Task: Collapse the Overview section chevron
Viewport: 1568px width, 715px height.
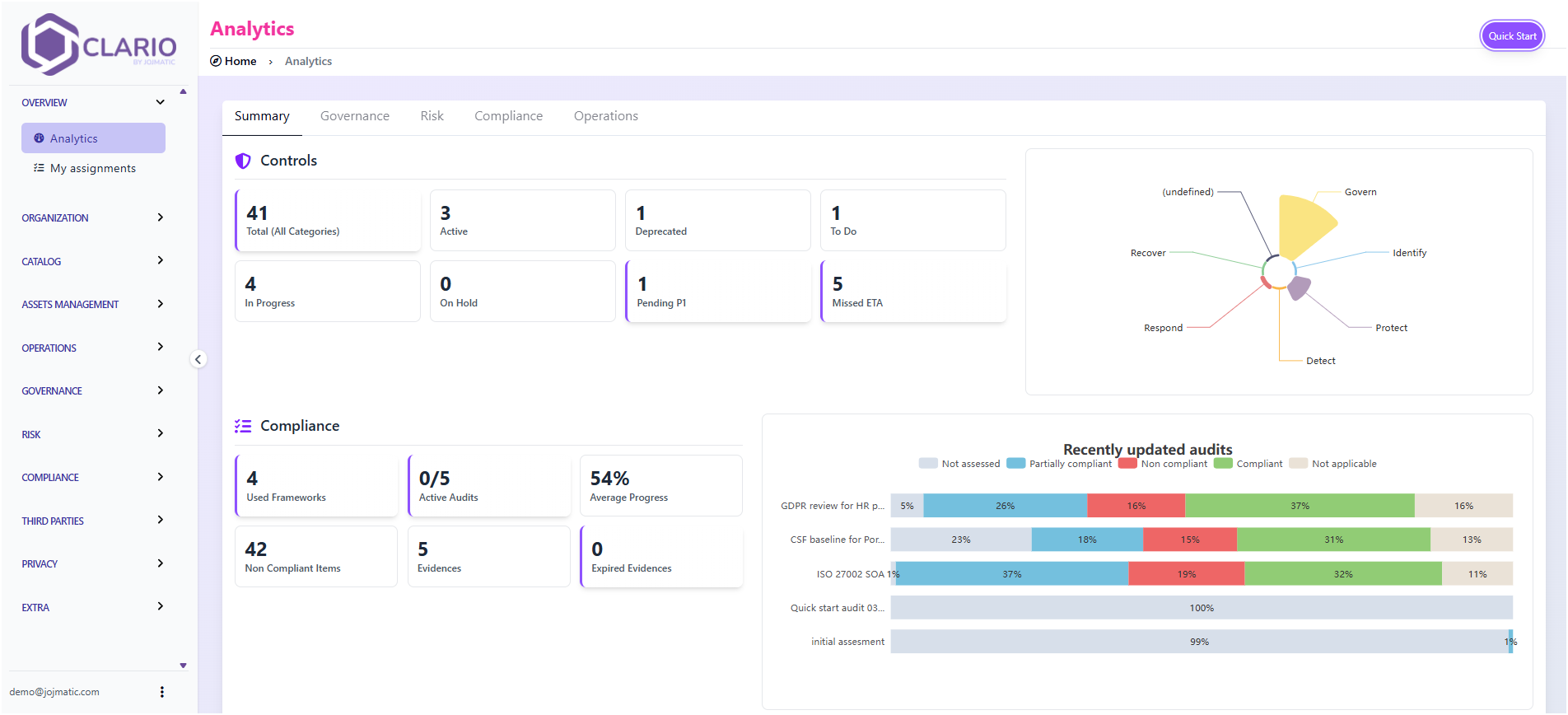Action: 160,102
